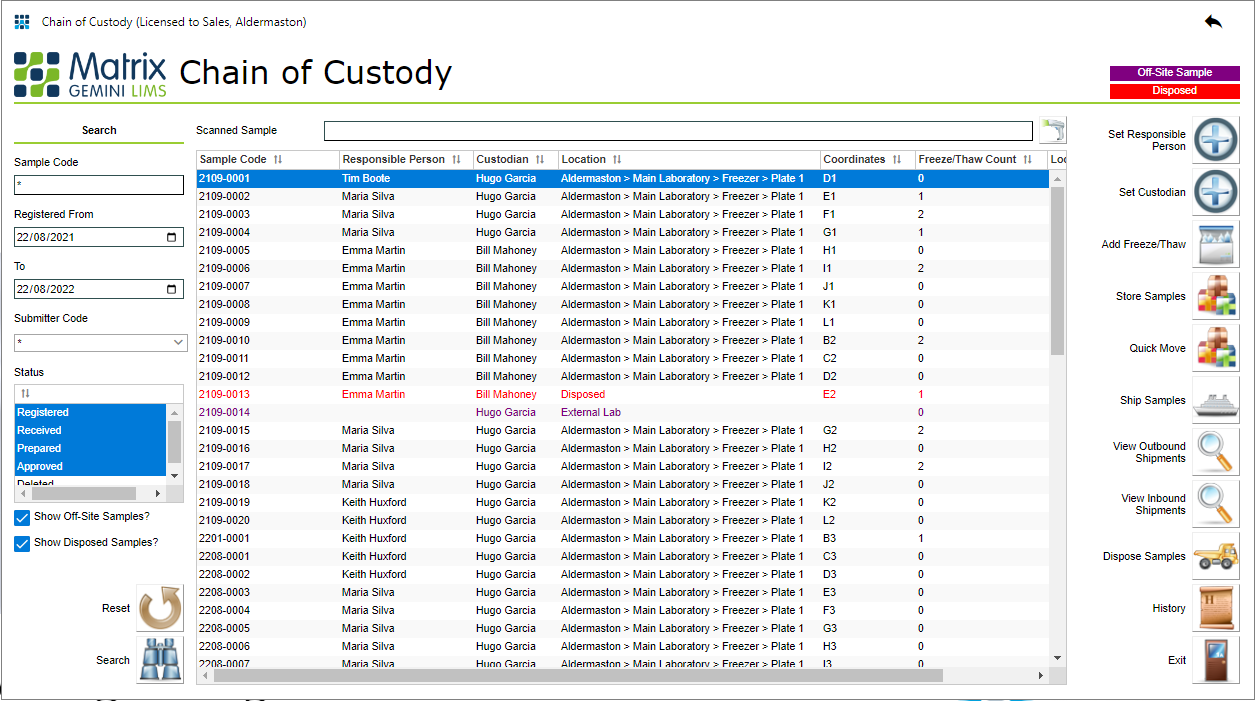
Task: Click the Reset button
Action: pos(159,608)
